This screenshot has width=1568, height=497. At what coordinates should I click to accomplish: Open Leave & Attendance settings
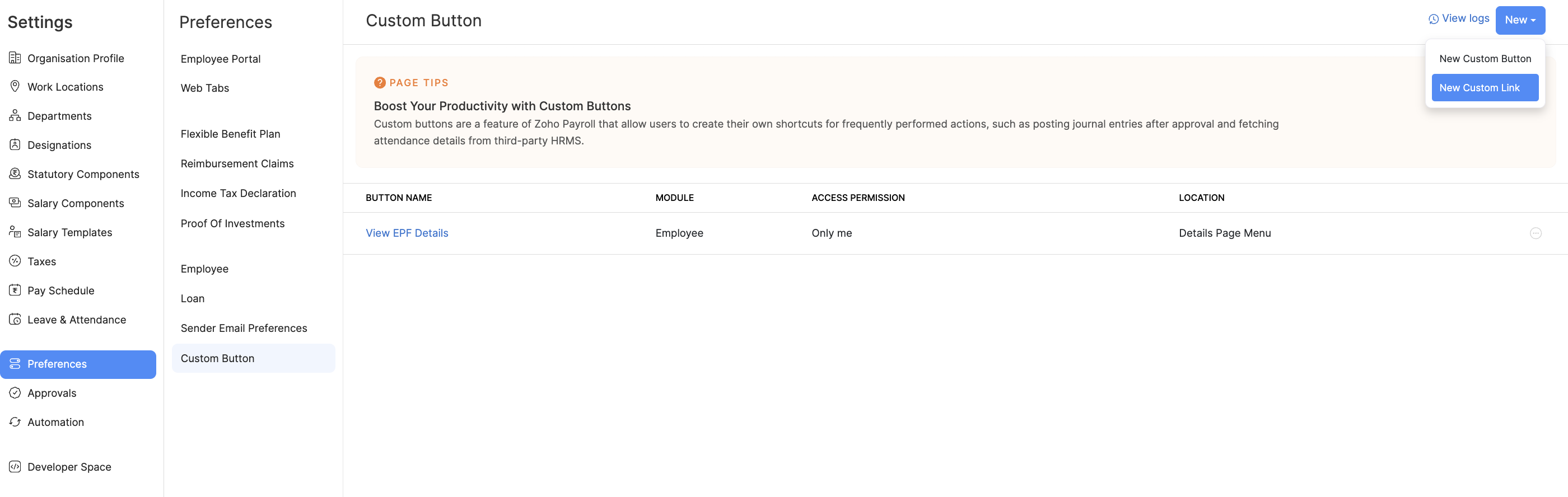(x=77, y=320)
